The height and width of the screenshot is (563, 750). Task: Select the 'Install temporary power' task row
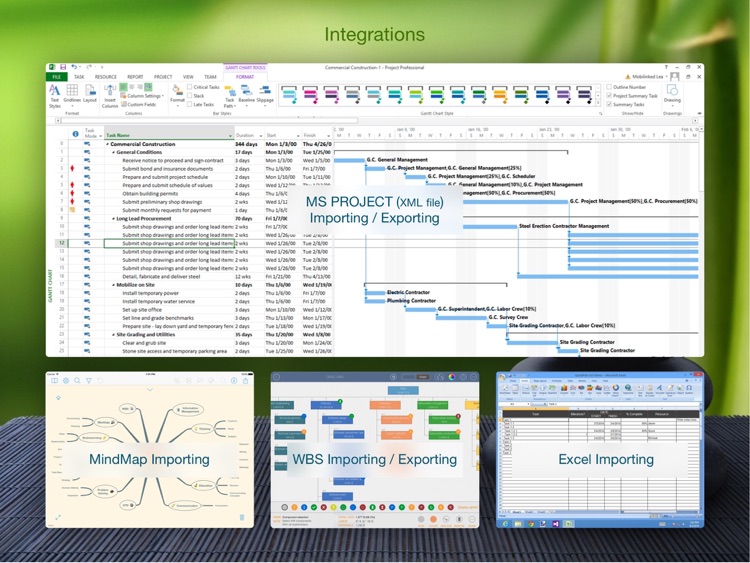[x=150, y=293]
